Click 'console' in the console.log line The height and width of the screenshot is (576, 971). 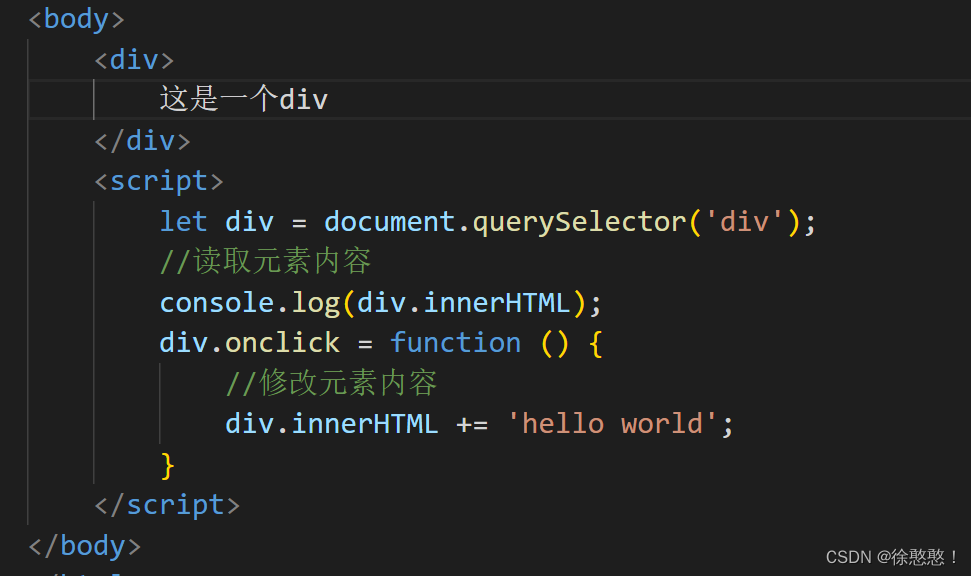[217, 303]
